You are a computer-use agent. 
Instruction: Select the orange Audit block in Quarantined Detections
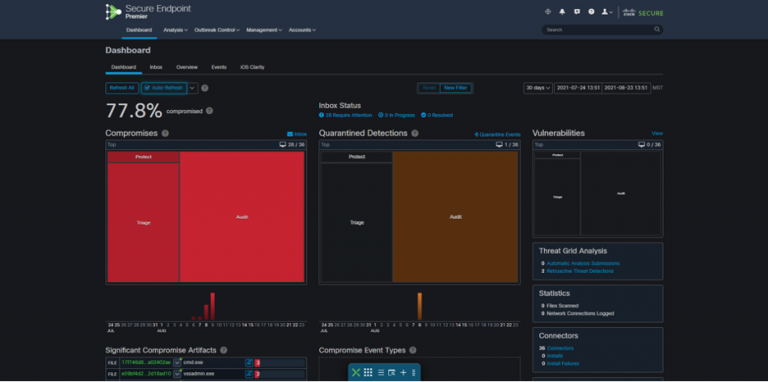click(x=456, y=217)
